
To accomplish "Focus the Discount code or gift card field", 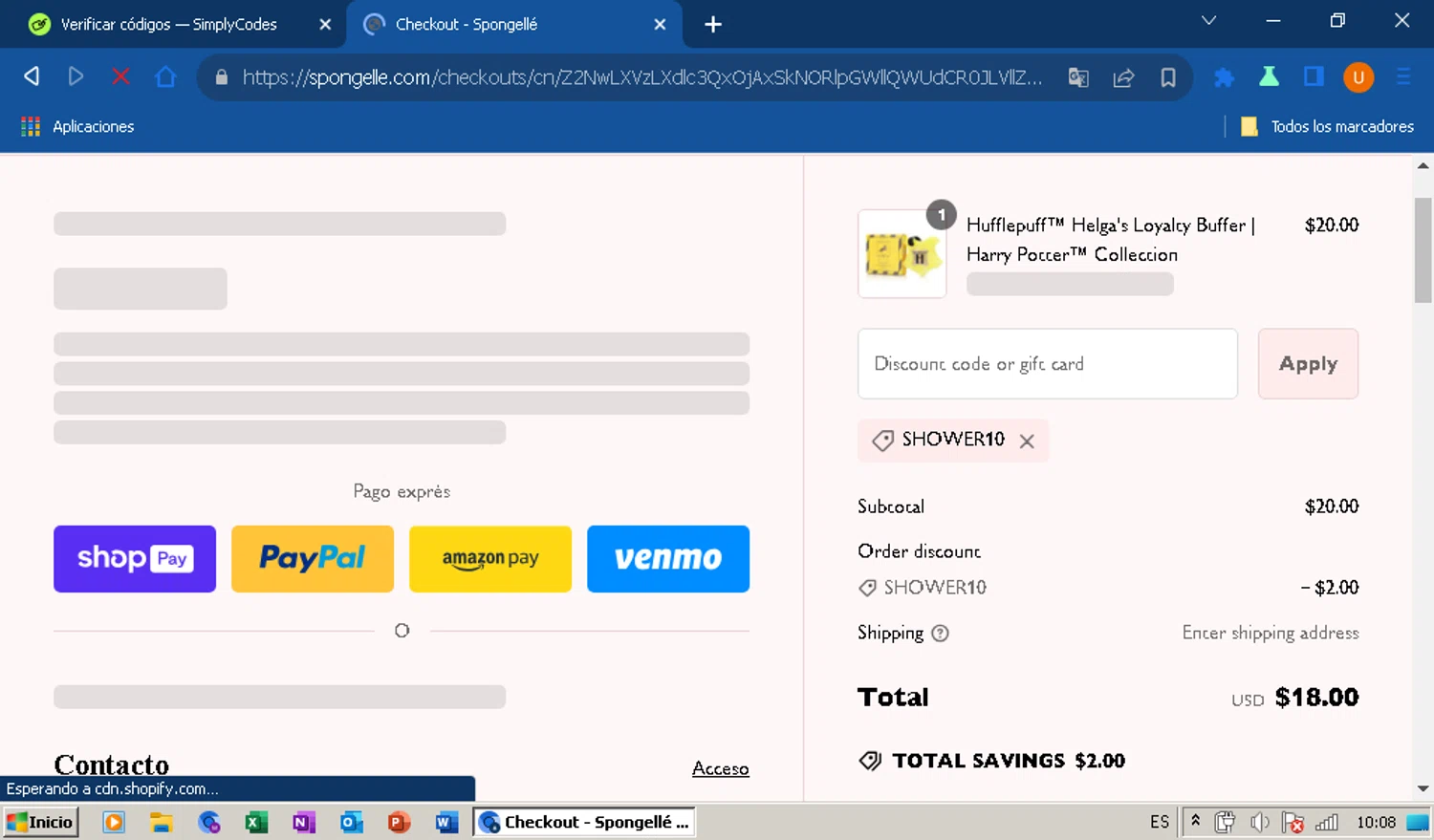I will pos(1048,364).
